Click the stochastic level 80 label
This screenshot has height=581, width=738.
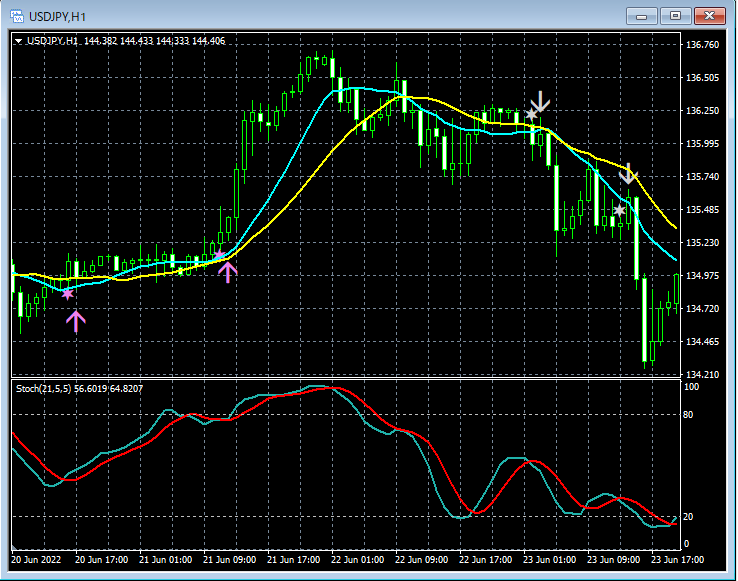(x=688, y=415)
